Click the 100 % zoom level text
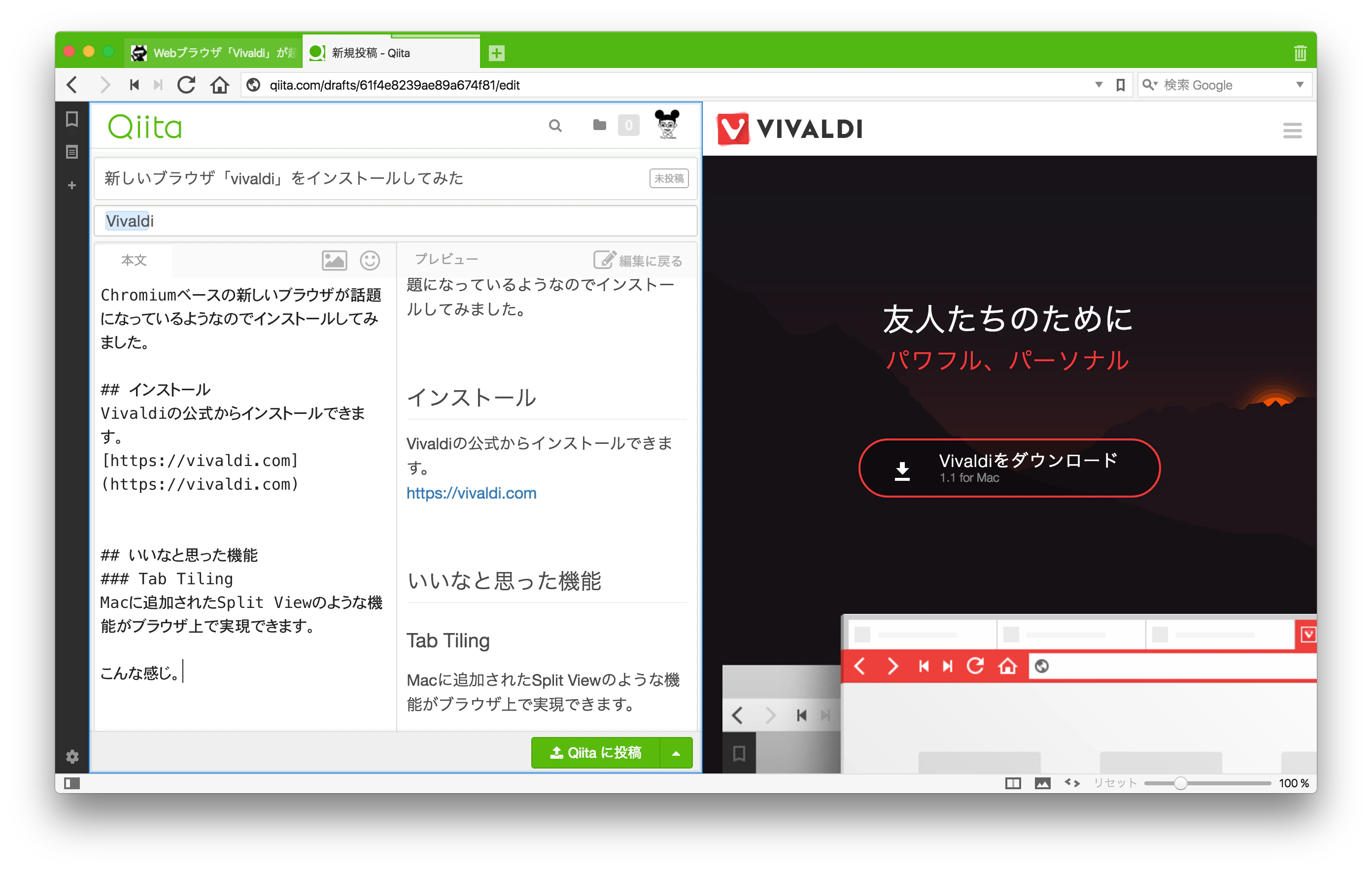This screenshot has width=1372, height=872. click(1293, 783)
